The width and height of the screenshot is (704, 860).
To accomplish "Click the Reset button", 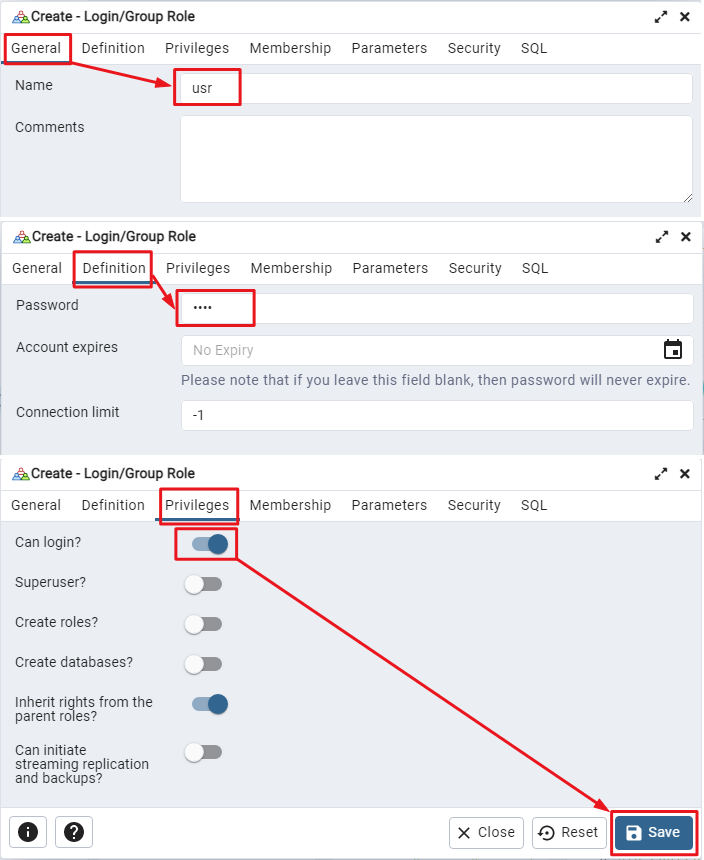I will pos(569,833).
